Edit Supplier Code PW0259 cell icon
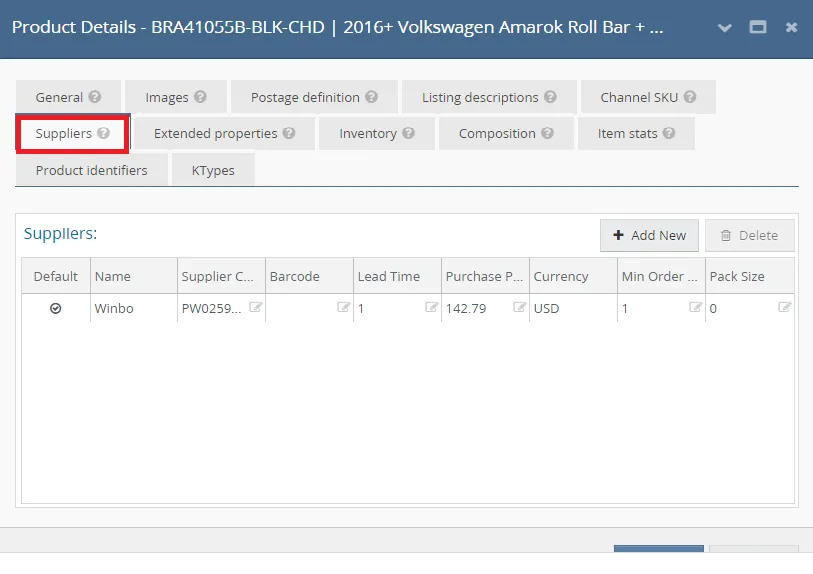 pyautogui.click(x=255, y=307)
